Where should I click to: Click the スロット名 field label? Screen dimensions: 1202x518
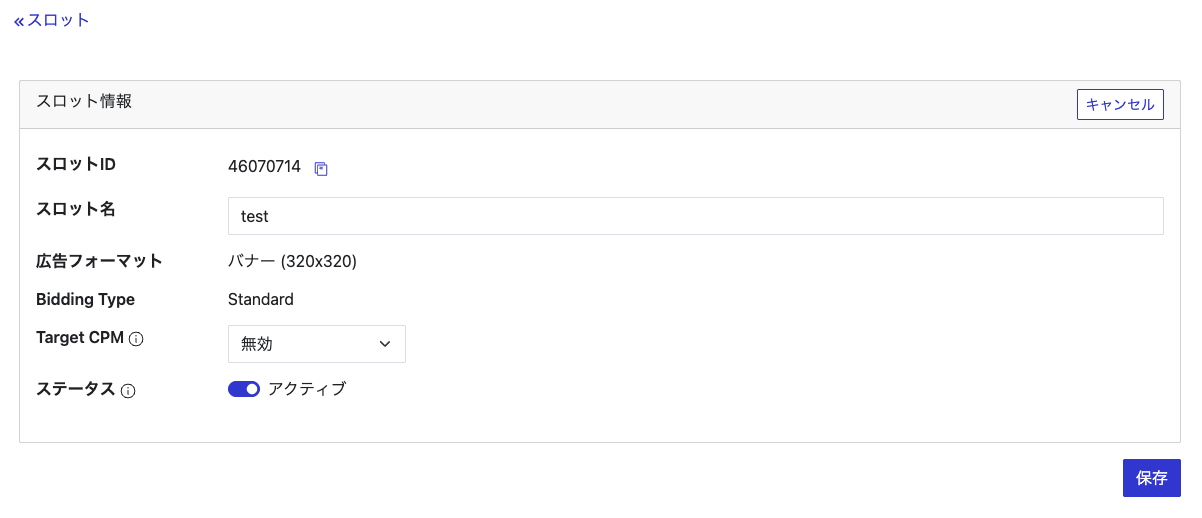(76, 209)
